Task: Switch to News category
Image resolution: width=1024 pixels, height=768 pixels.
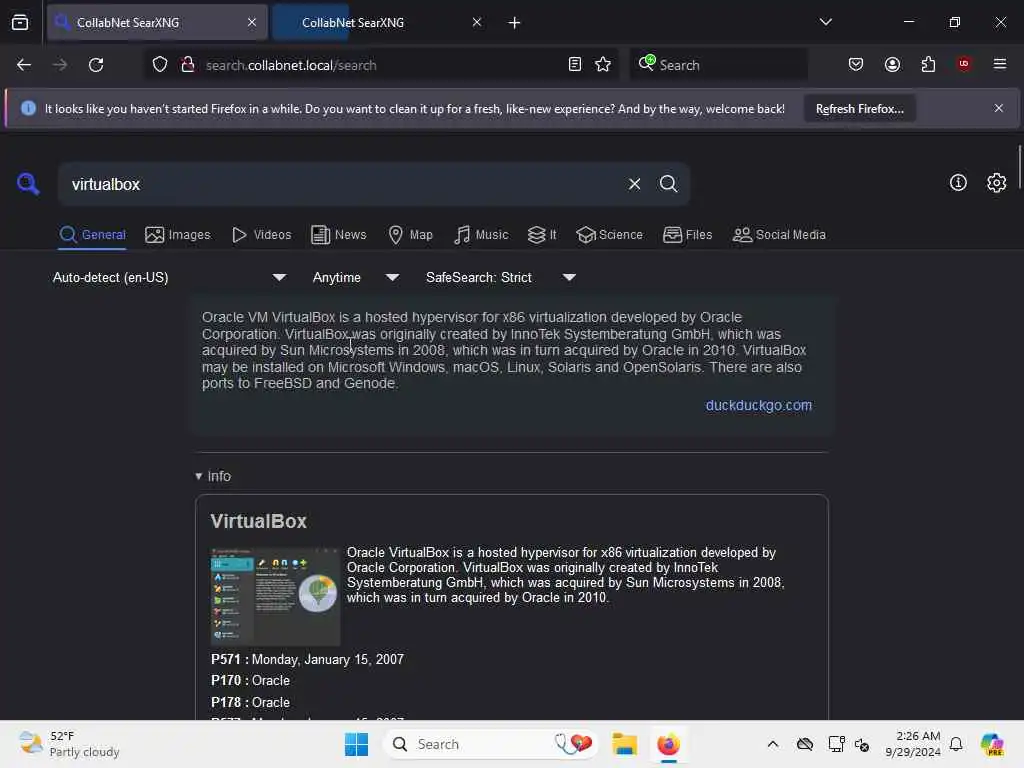Action: click(x=339, y=234)
